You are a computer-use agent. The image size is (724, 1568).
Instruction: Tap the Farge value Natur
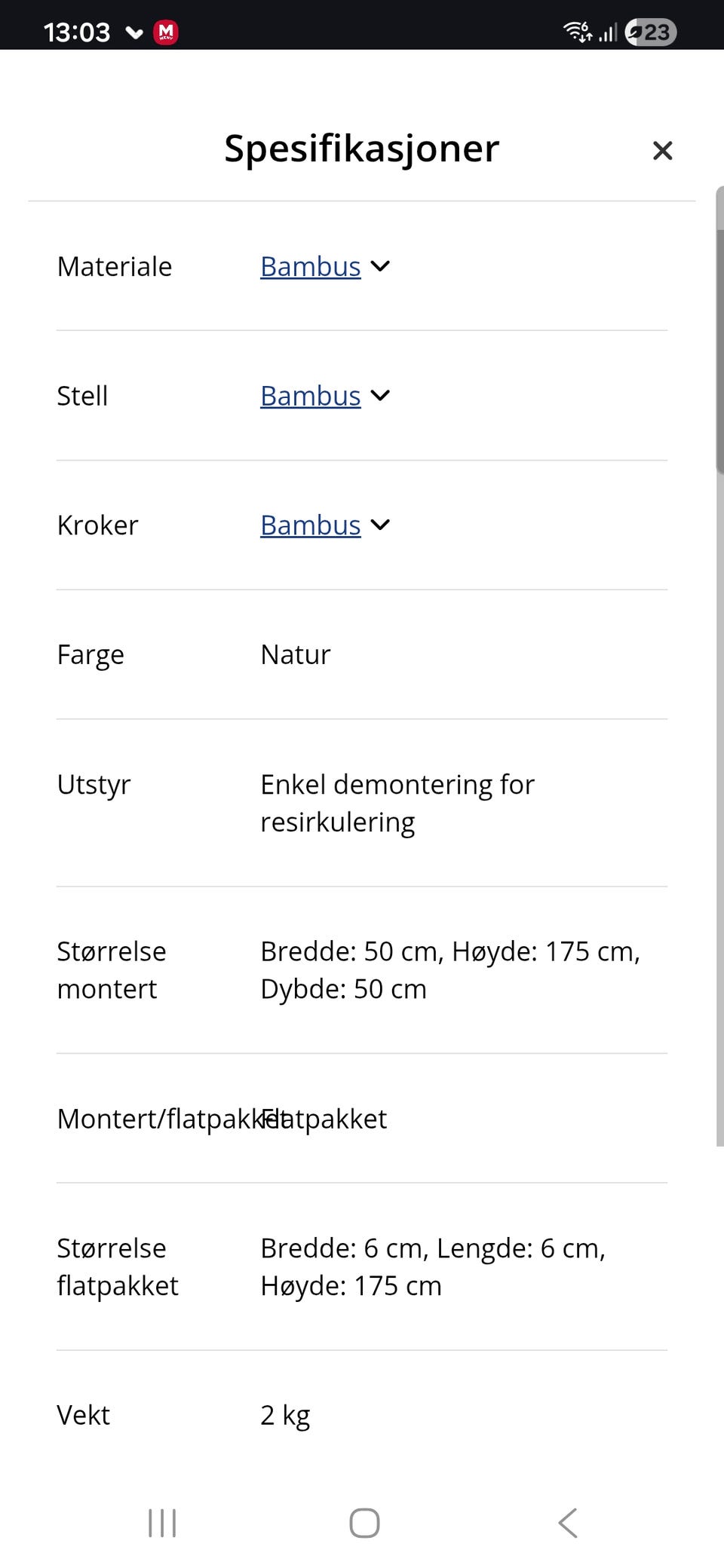coord(296,655)
